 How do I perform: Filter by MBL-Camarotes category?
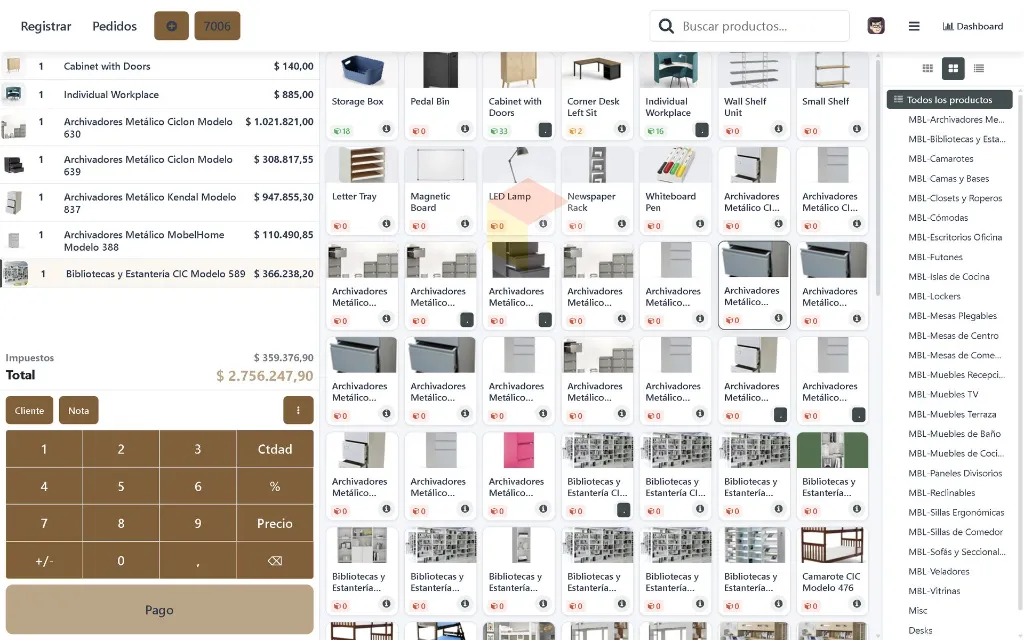click(x=940, y=159)
